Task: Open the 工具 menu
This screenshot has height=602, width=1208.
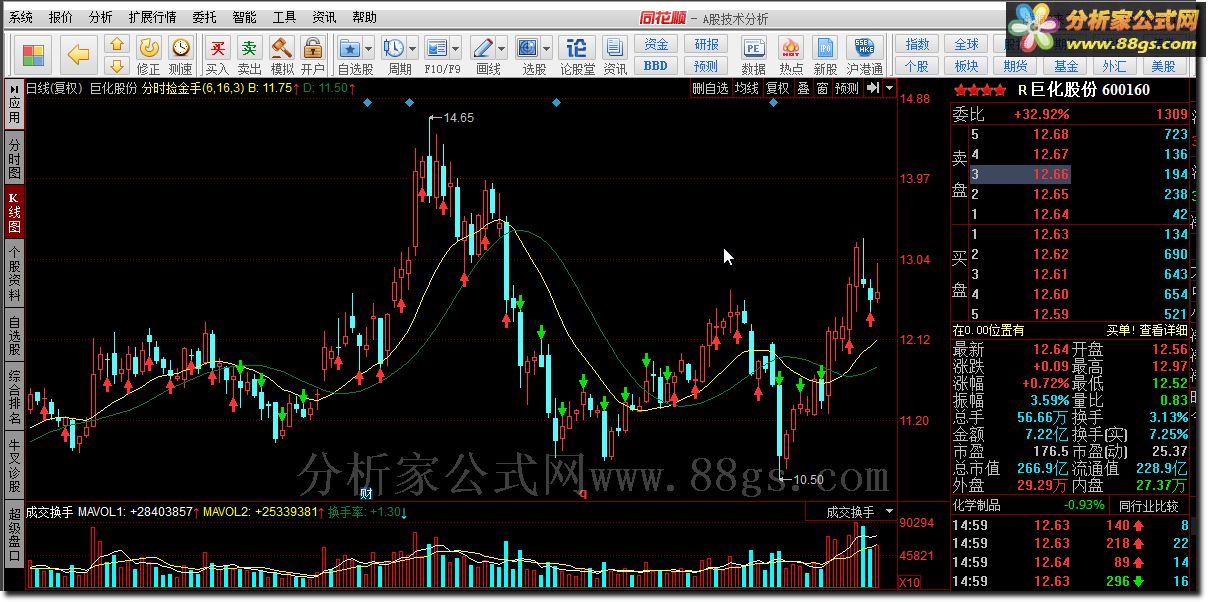Action: [x=284, y=17]
